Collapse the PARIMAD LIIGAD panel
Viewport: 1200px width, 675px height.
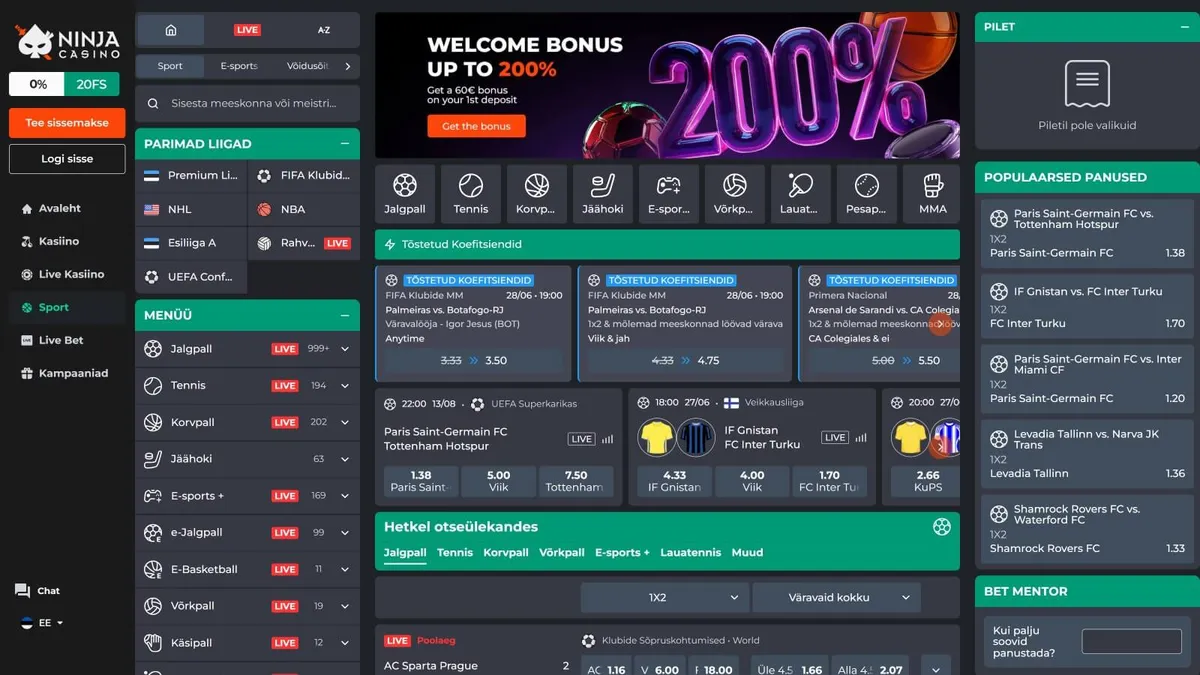tap(345, 144)
